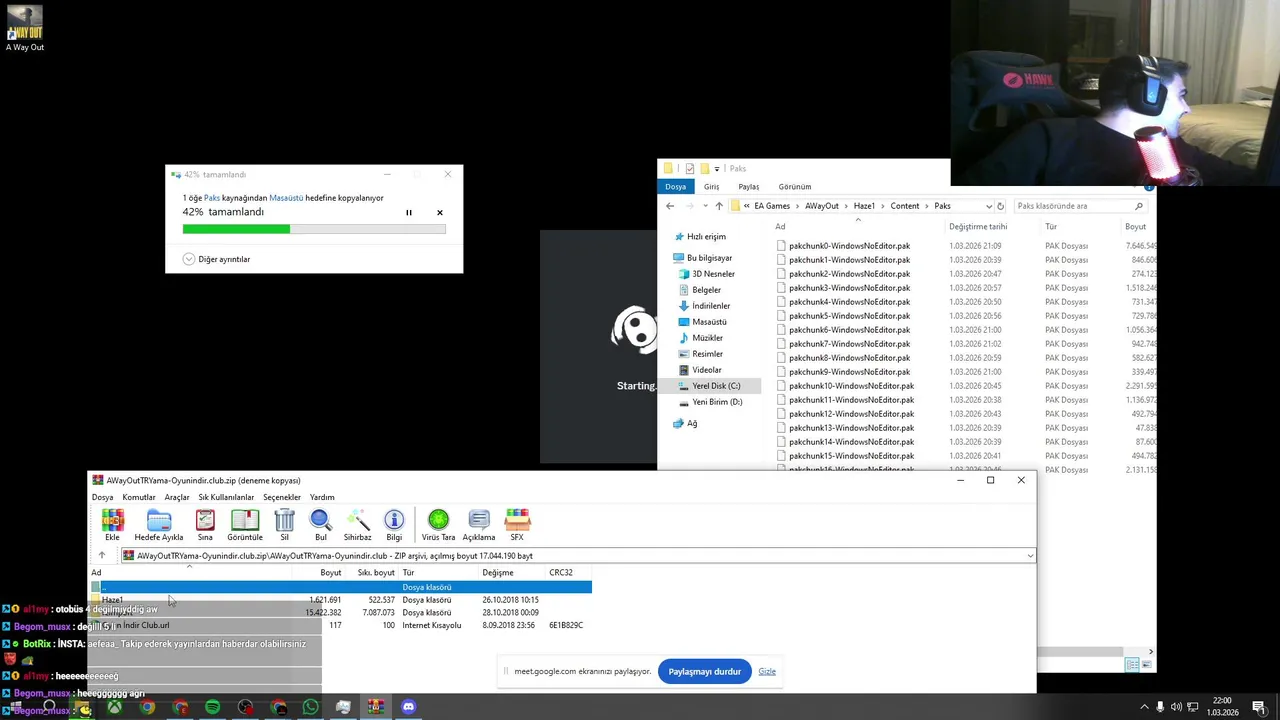Click the up-folder arrow in Explorer

click(x=718, y=206)
